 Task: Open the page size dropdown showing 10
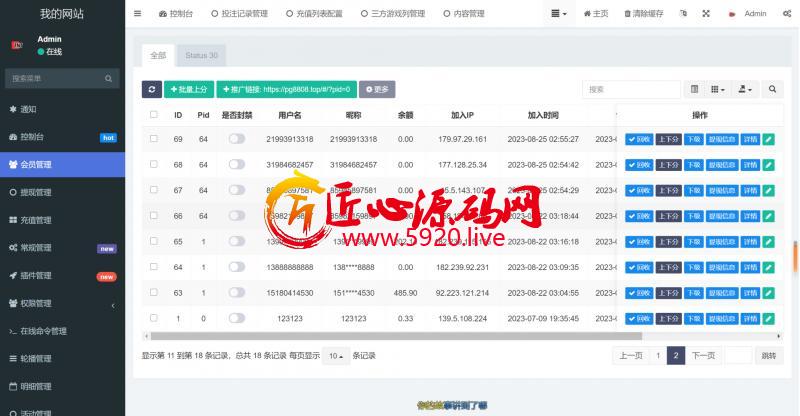pos(336,356)
